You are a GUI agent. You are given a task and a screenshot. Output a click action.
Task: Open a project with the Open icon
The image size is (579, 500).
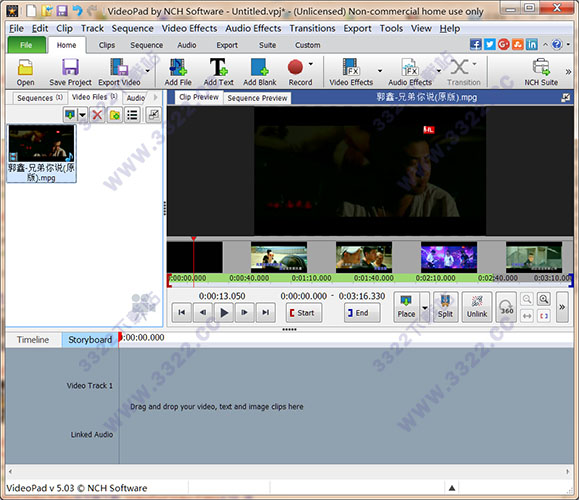pyautogui.click(x=25, y=72)
